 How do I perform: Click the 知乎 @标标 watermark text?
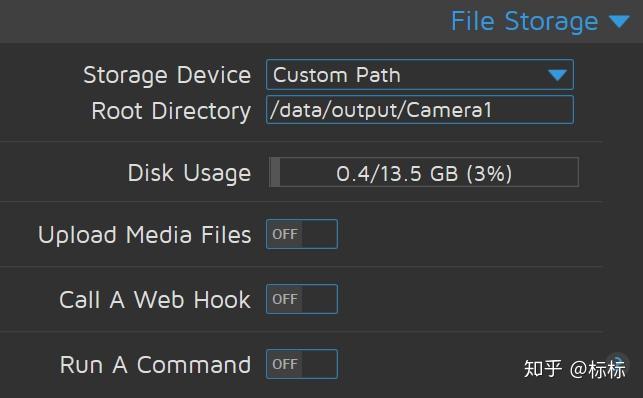[x=575, y=369]
